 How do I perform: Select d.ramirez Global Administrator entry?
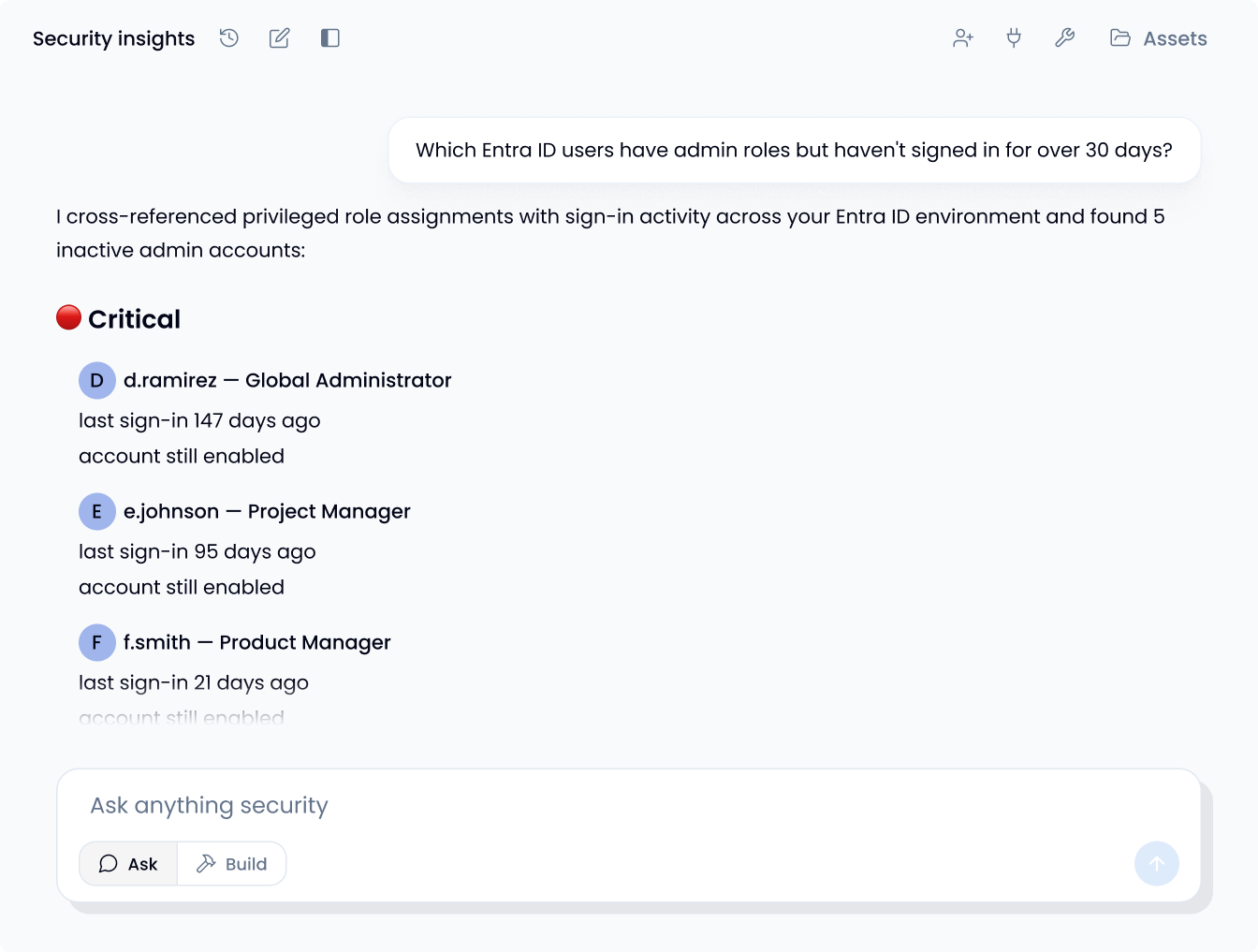tap(287, 381)
